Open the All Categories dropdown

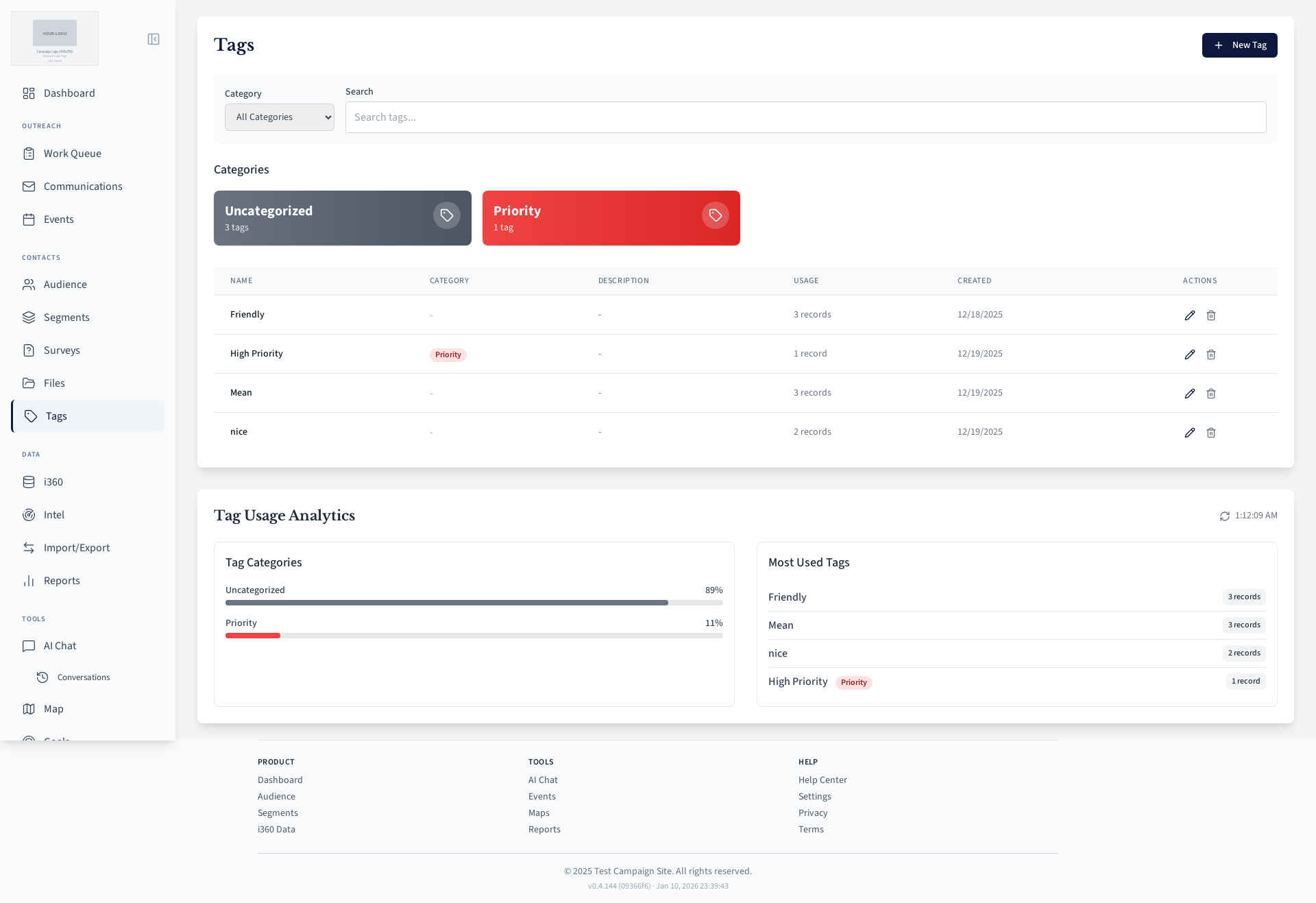point(280,117)
